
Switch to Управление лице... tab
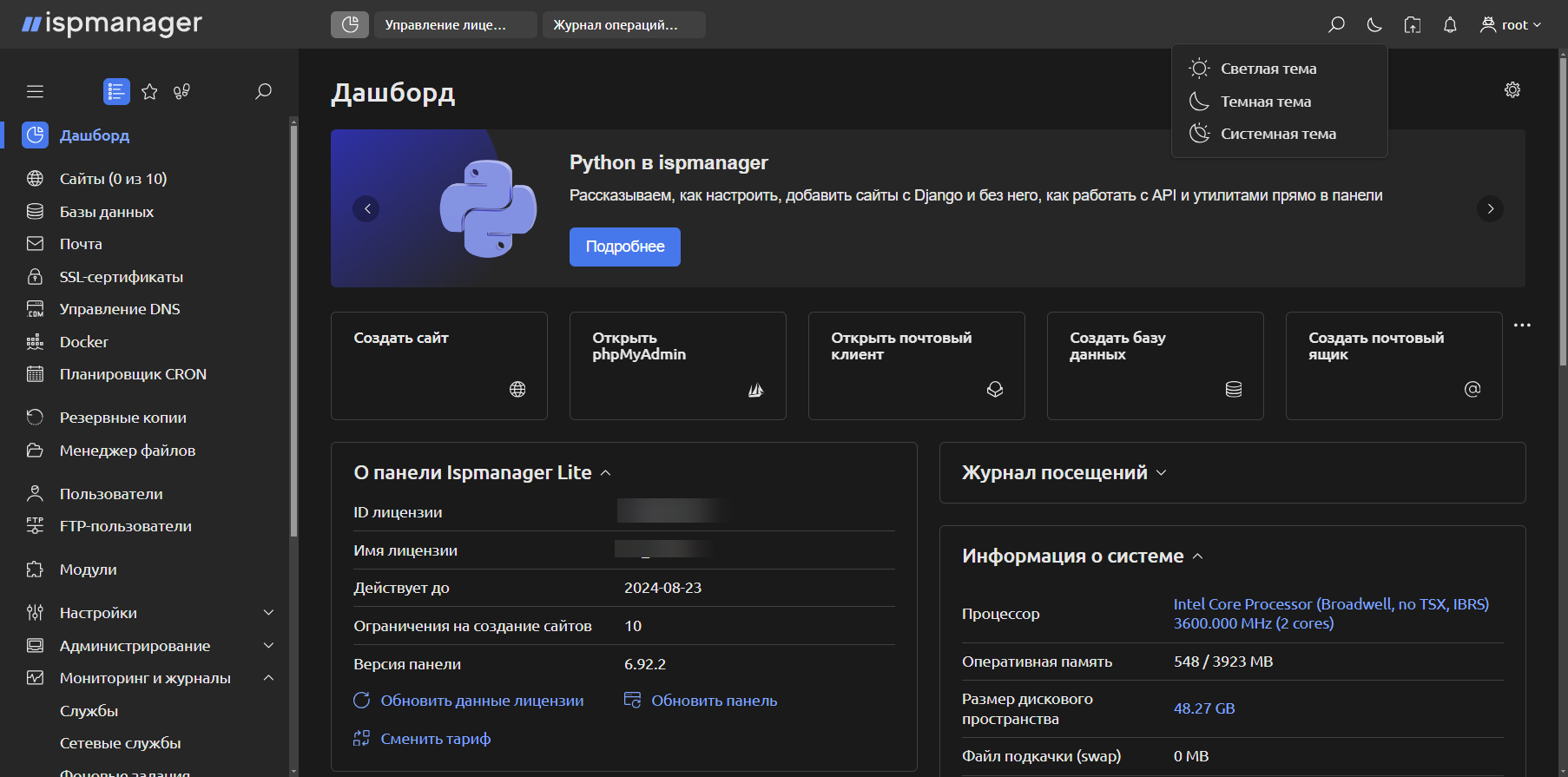pyautogui.click(x=456, y=24)
